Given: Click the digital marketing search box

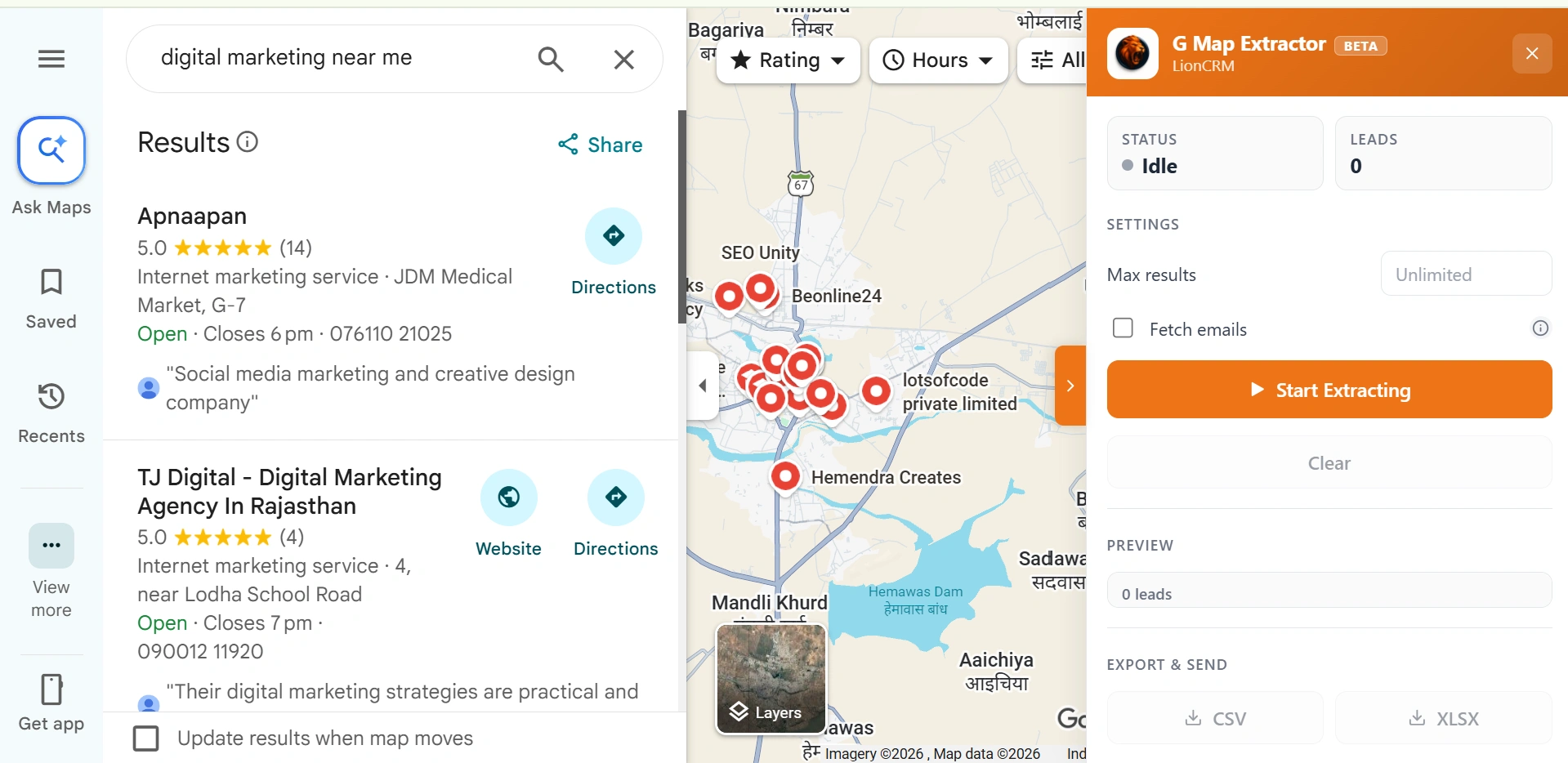Looking at the screenshot, I should click(327, 58).
